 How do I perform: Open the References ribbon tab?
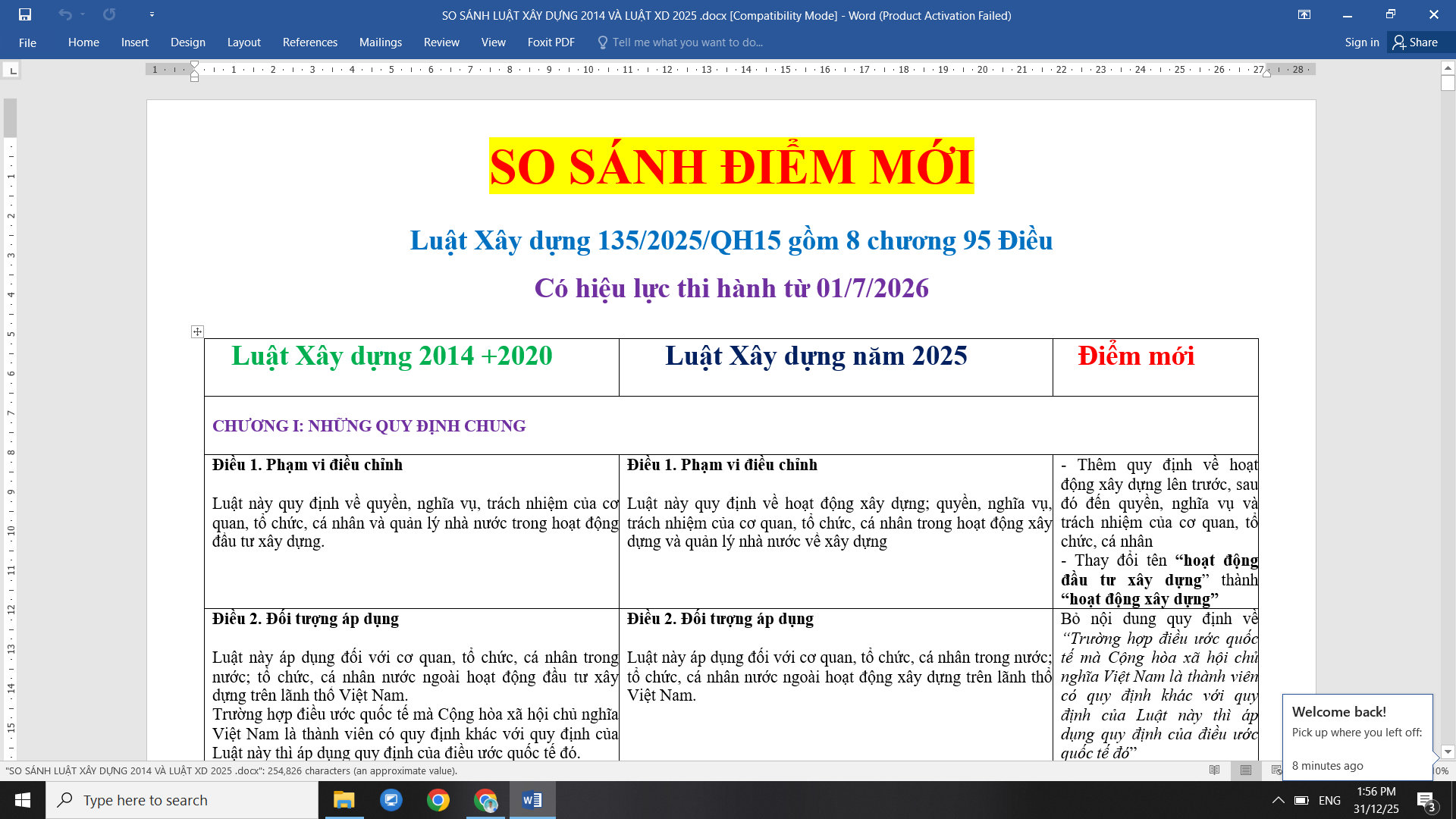[309, 42]
